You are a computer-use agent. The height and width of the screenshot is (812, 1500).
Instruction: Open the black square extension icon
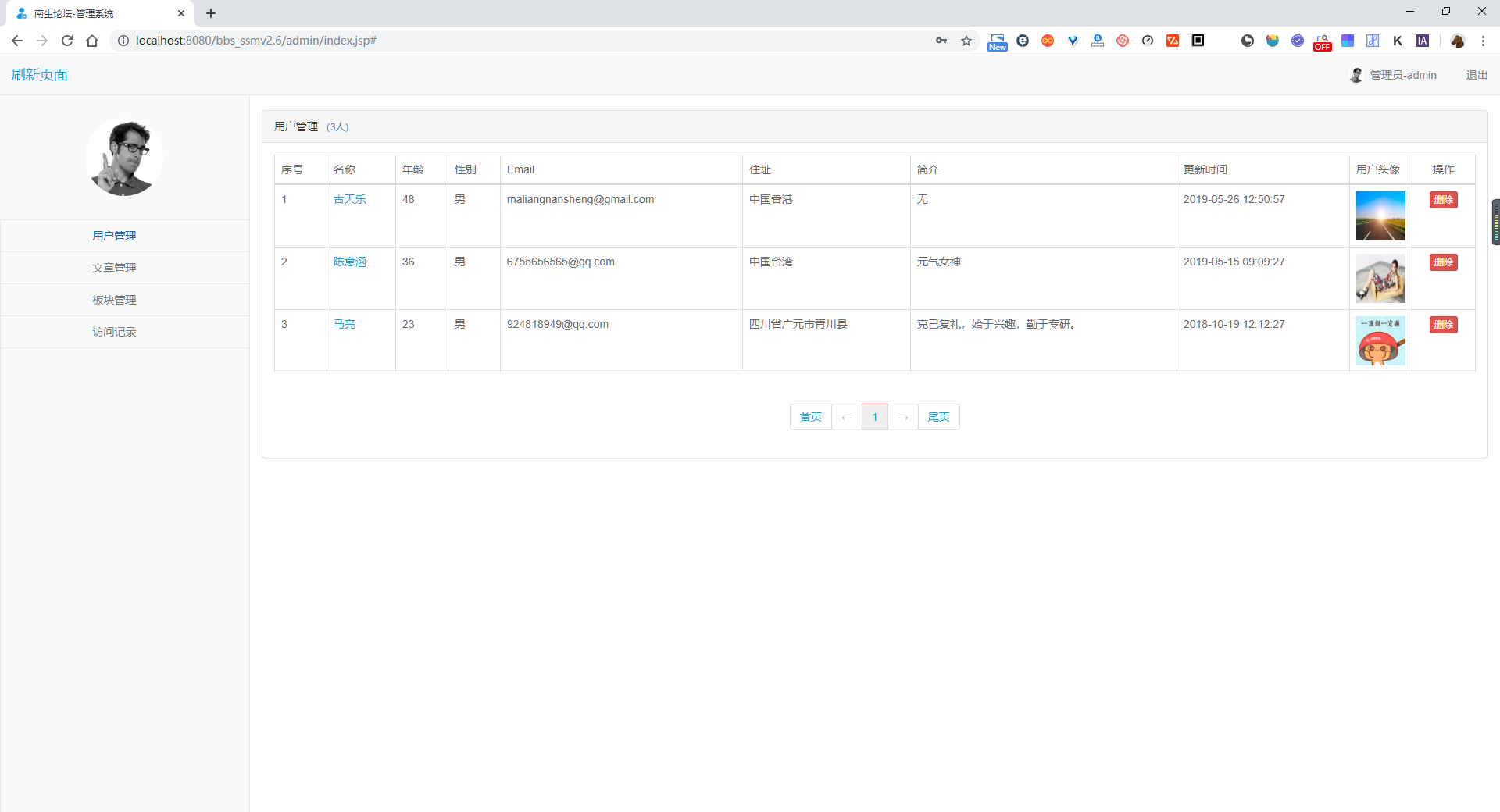[1198, 41]
